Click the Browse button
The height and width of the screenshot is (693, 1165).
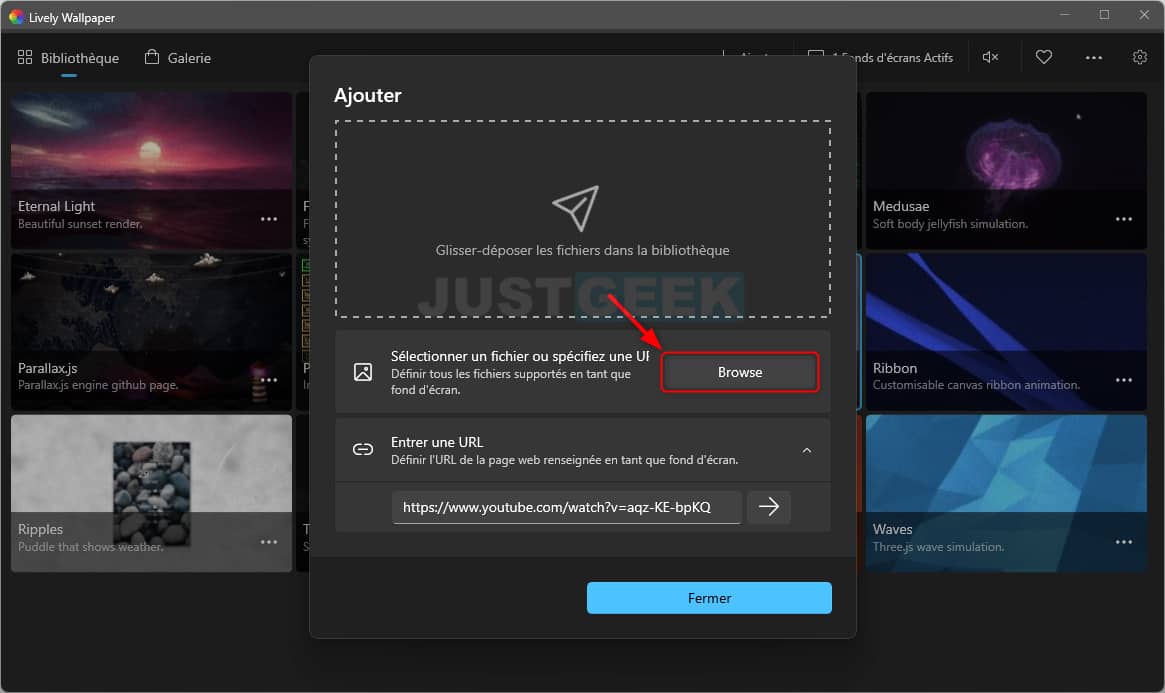click(x=740, y=372)
